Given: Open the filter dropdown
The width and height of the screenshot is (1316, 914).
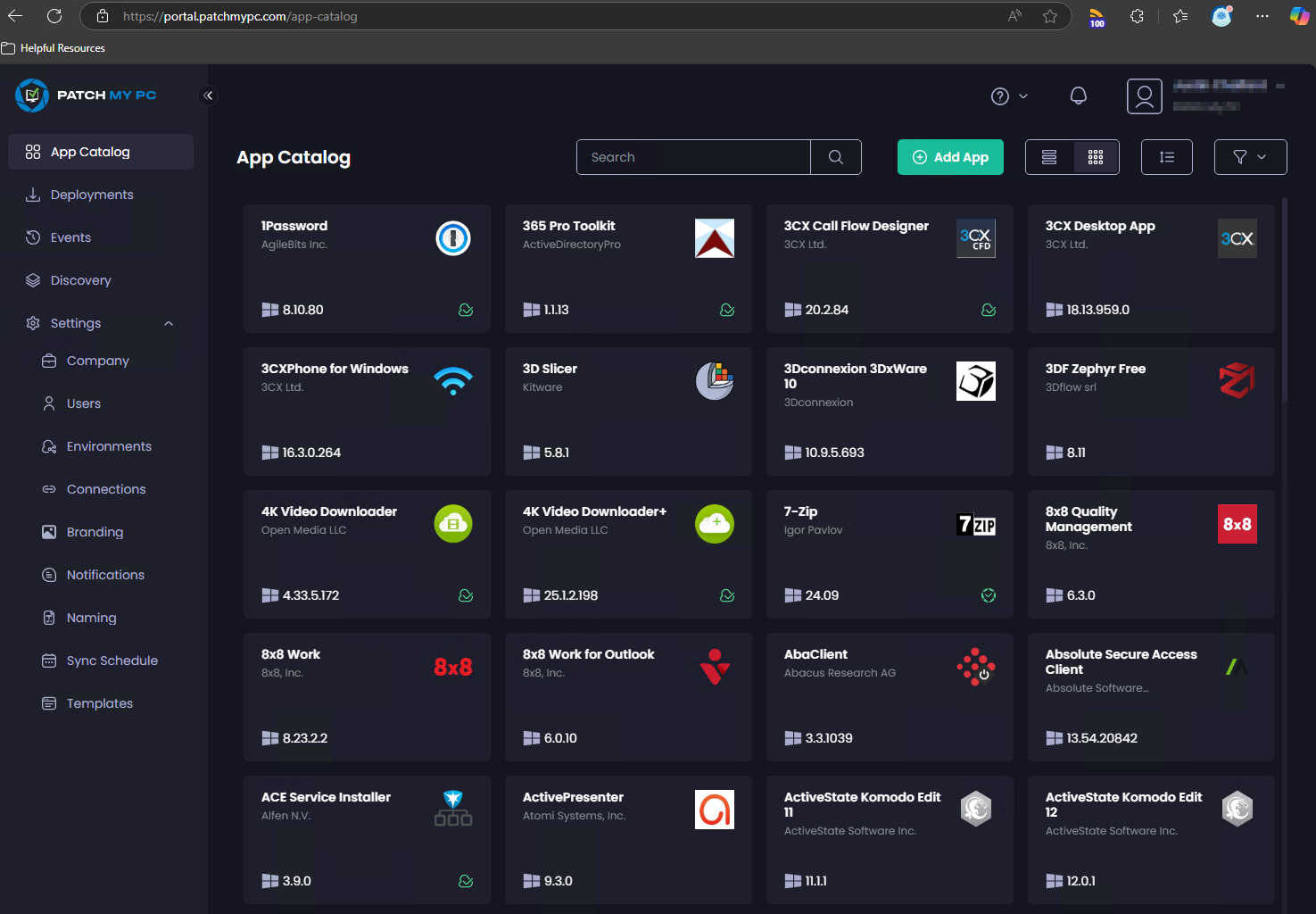Looking at the screenshot, I should (1249, 156).
